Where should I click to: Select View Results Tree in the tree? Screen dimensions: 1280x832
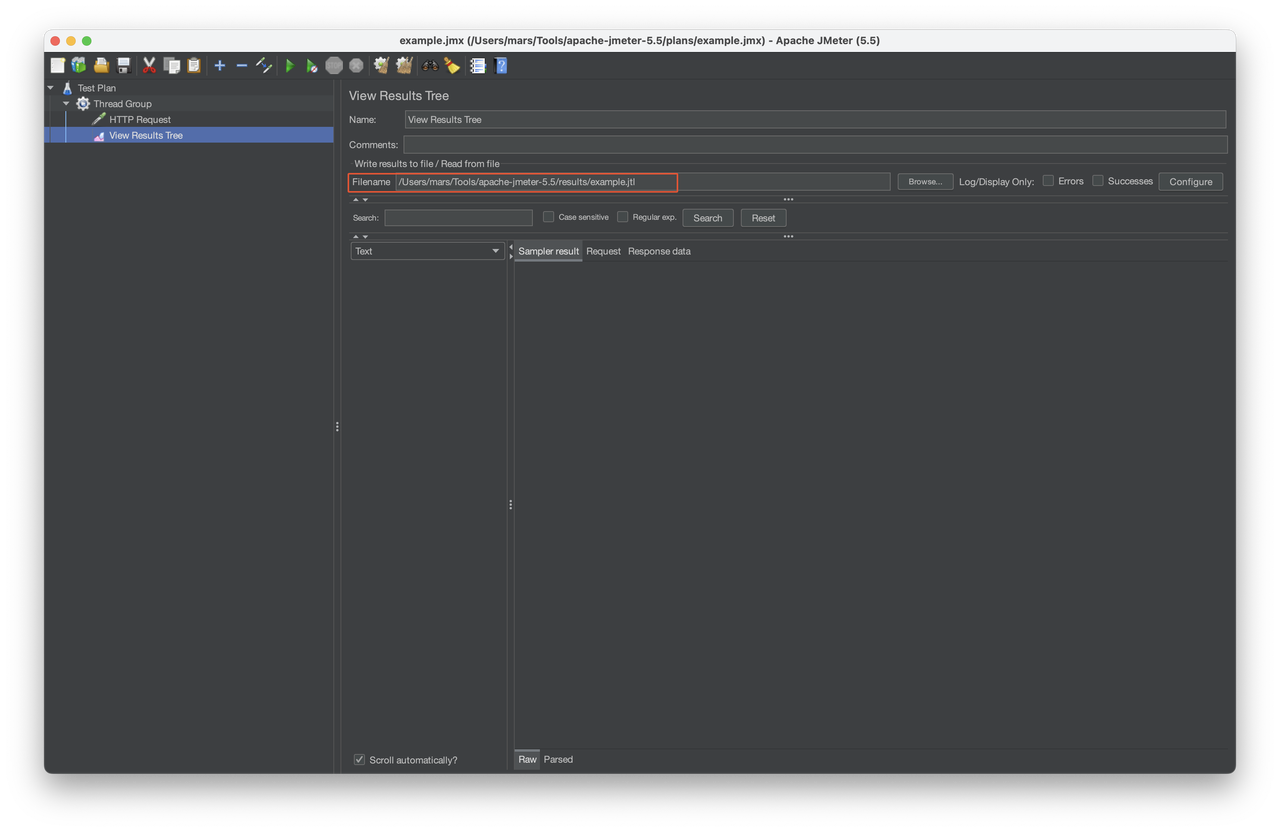[x=146, y=135]
